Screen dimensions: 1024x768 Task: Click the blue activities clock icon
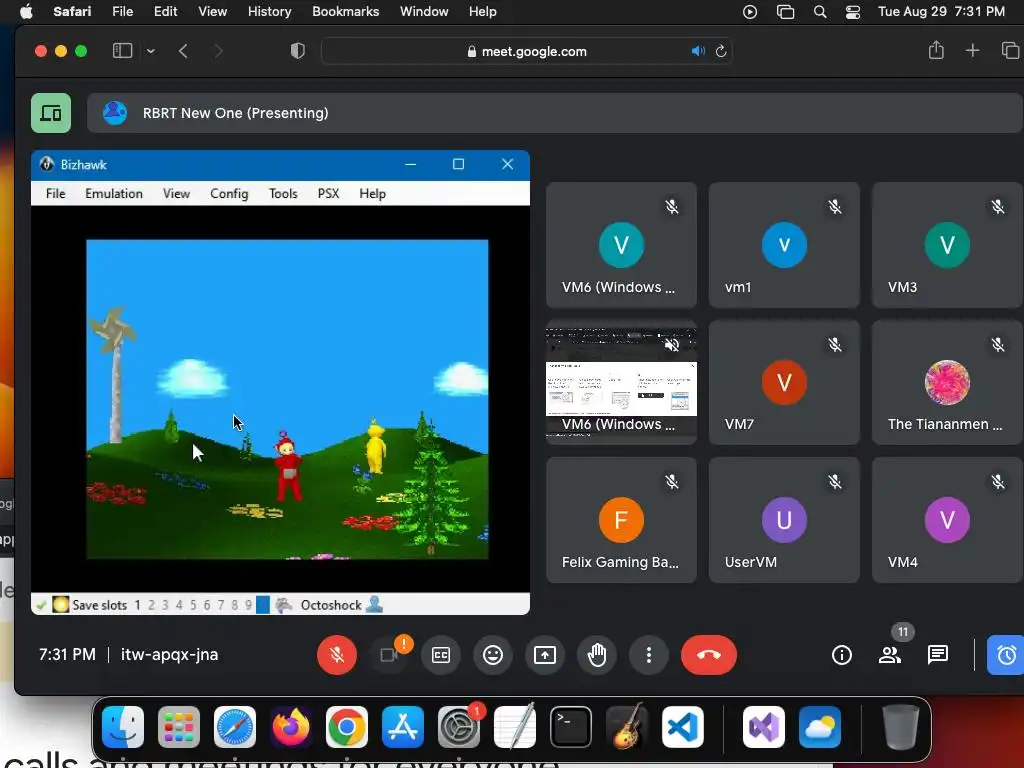click(x=1006, y=654)
